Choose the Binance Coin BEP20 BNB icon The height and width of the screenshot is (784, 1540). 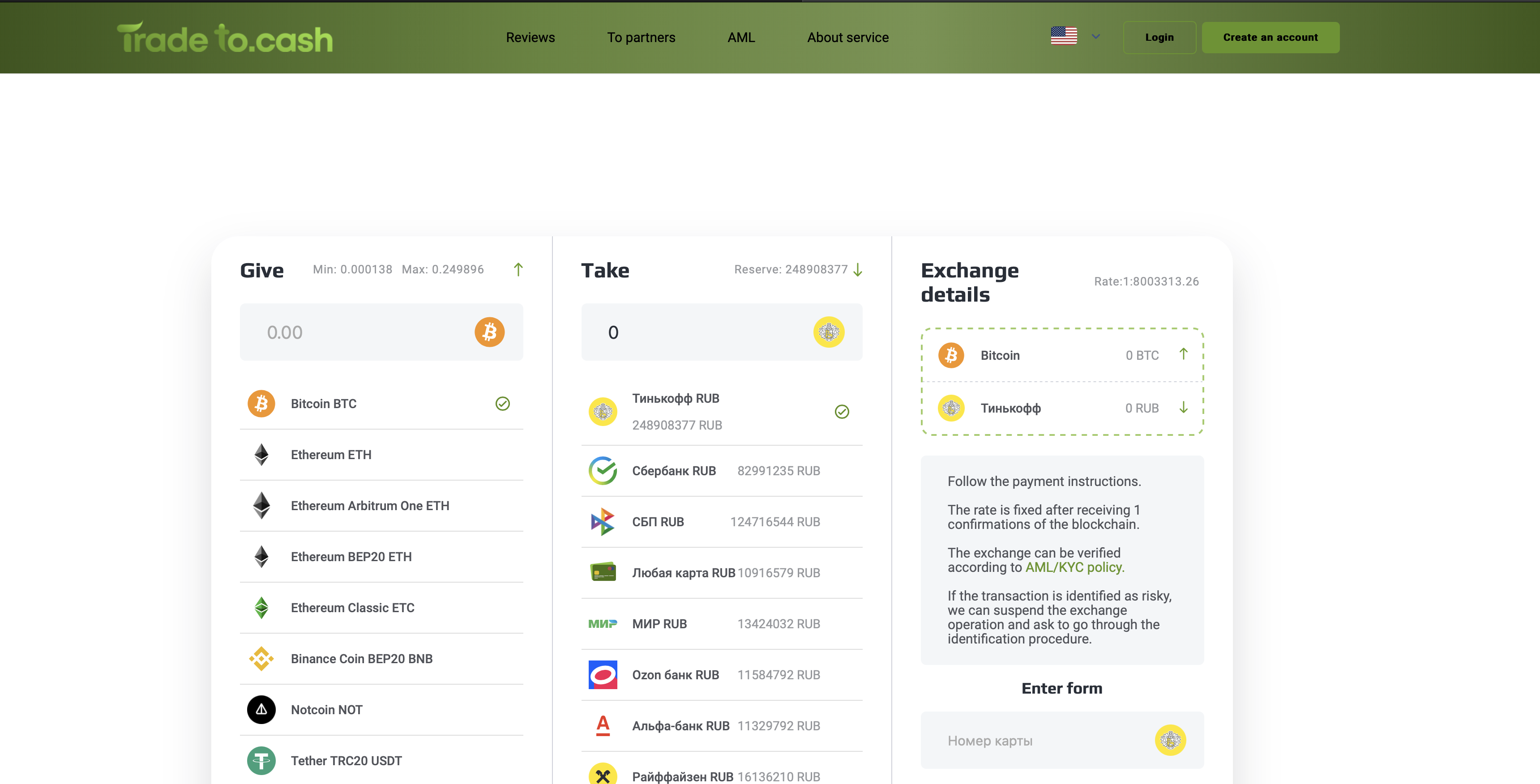(x=261, y=659)
